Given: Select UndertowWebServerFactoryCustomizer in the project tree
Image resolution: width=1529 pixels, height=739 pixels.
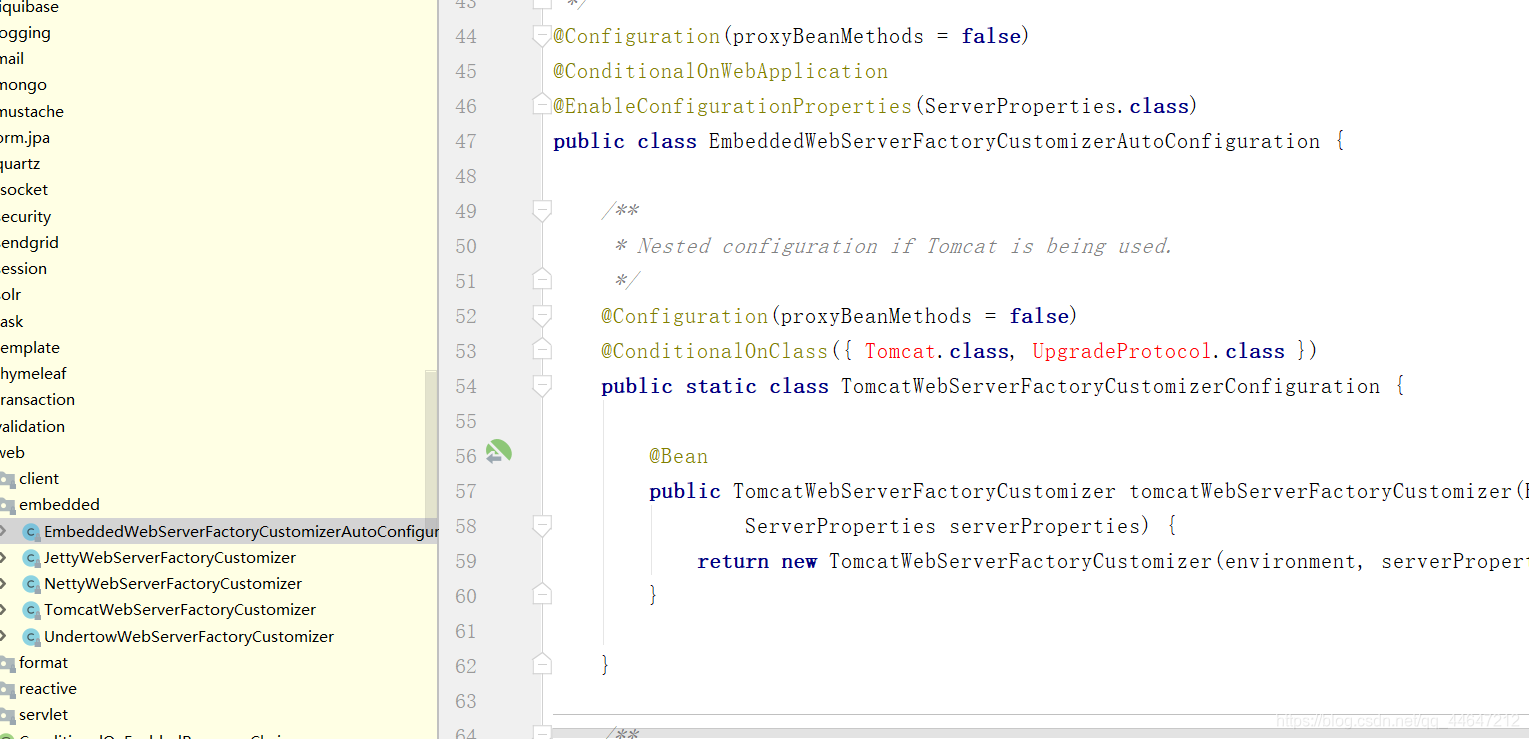Looking at the screenshot, I should point(189,637).
